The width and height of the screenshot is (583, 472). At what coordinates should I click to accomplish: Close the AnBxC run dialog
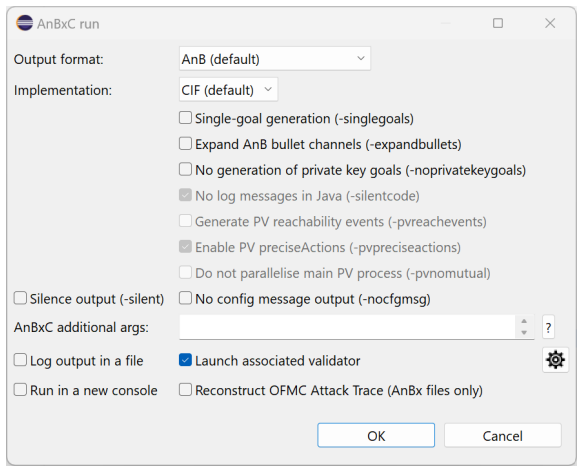pyautogui.click(x=550, y=23)
